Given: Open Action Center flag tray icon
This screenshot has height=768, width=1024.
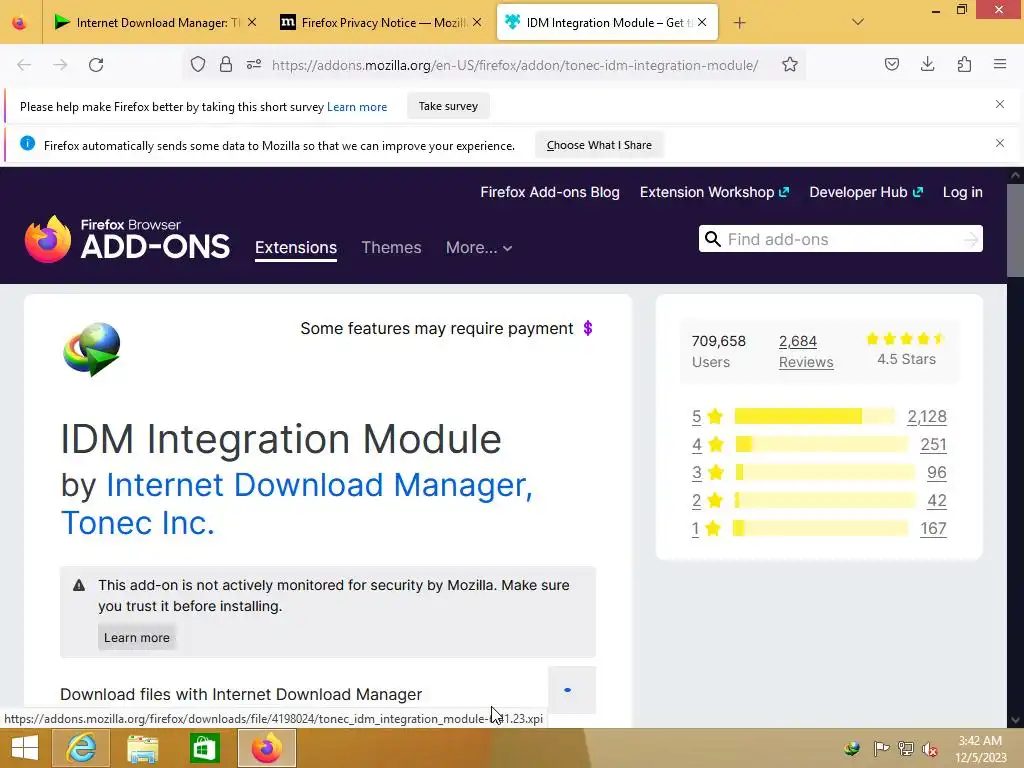Looking at the screenshot, I should 881,748.
